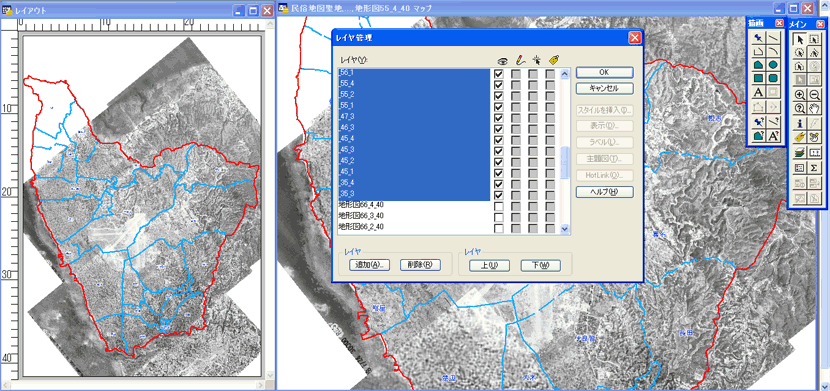Close the メイン main toolbar
The image size is (830, 391).
[x=820, y=24]
